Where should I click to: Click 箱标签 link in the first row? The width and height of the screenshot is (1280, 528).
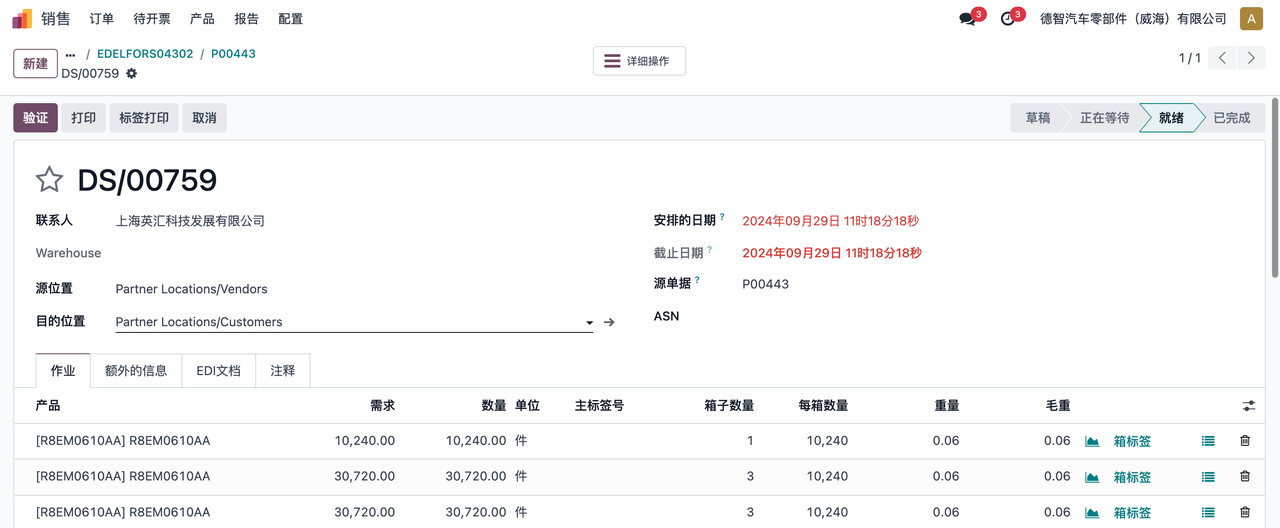click(x=1132, y=441)
